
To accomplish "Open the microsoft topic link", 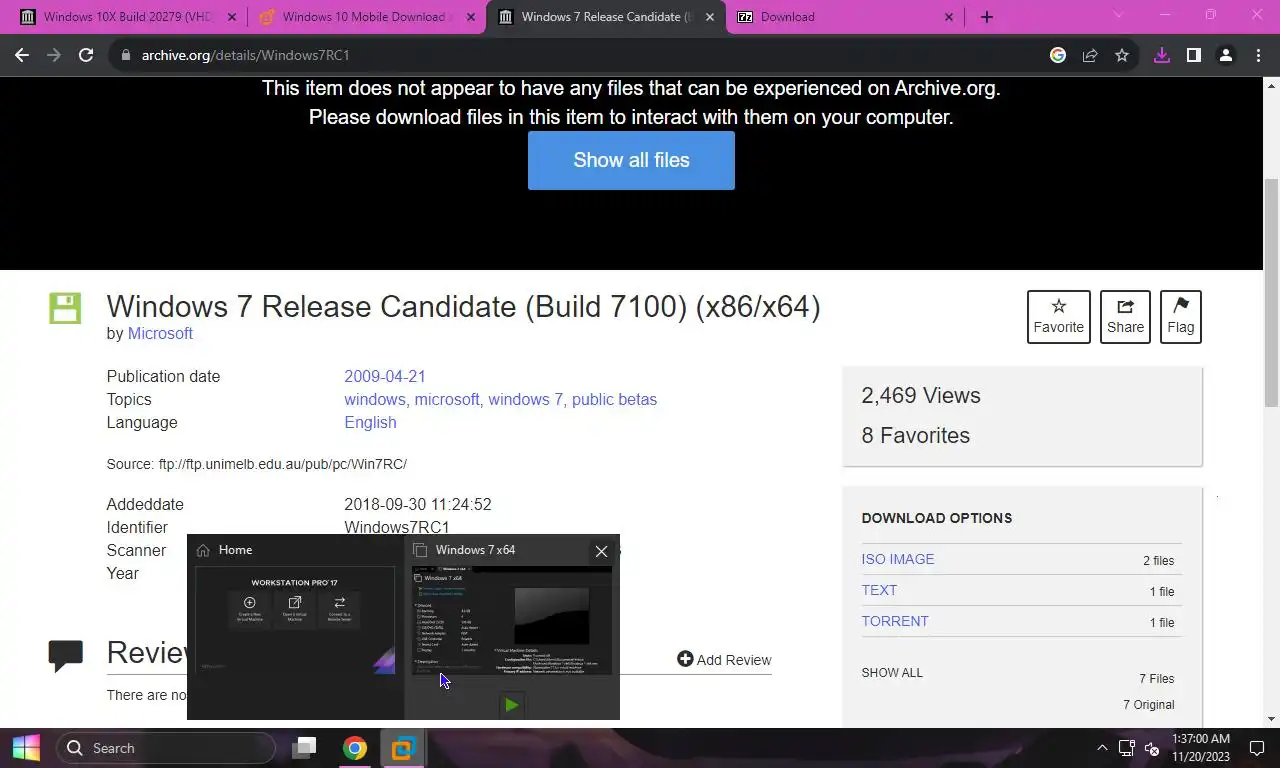I will click(447, 399).
